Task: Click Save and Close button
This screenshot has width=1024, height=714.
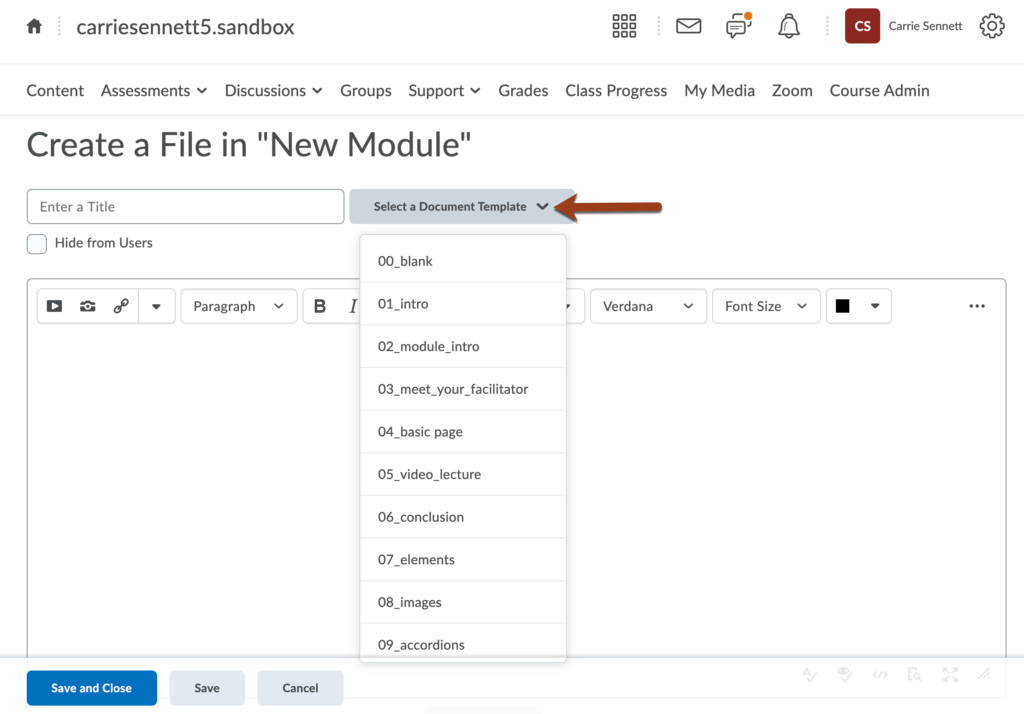Action: coord(91,688)
